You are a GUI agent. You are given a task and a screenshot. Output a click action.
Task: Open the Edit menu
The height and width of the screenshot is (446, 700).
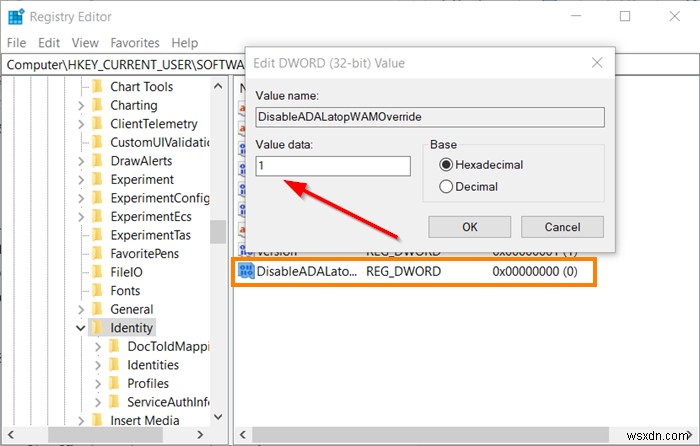click(x=49, y=43)
